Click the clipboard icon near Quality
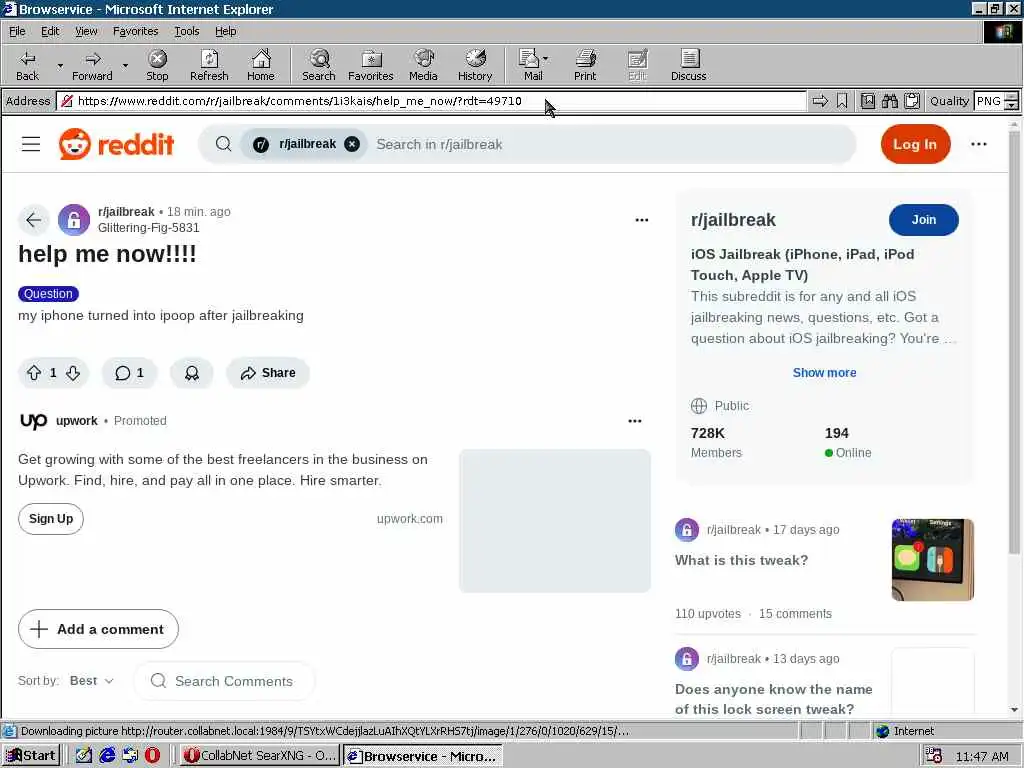Viewport: 1024px width, 768px height. 912,101
